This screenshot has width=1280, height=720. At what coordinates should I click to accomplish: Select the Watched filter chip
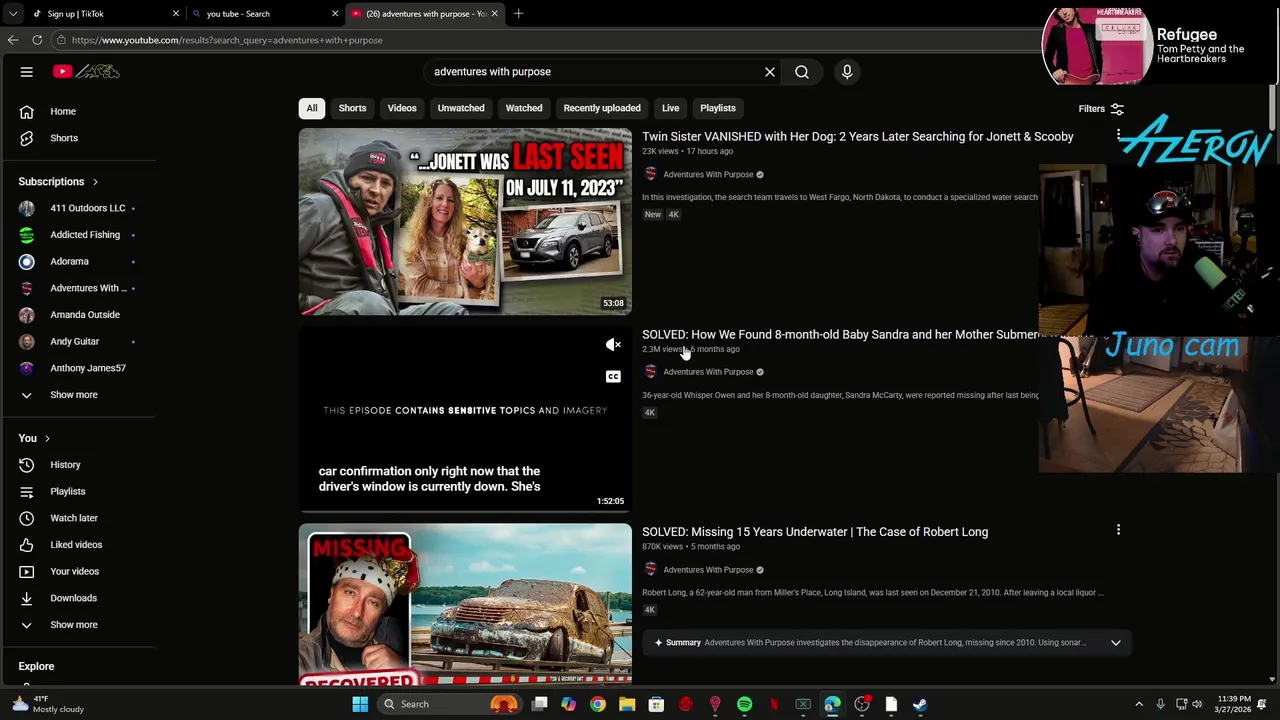click(524, 108)
